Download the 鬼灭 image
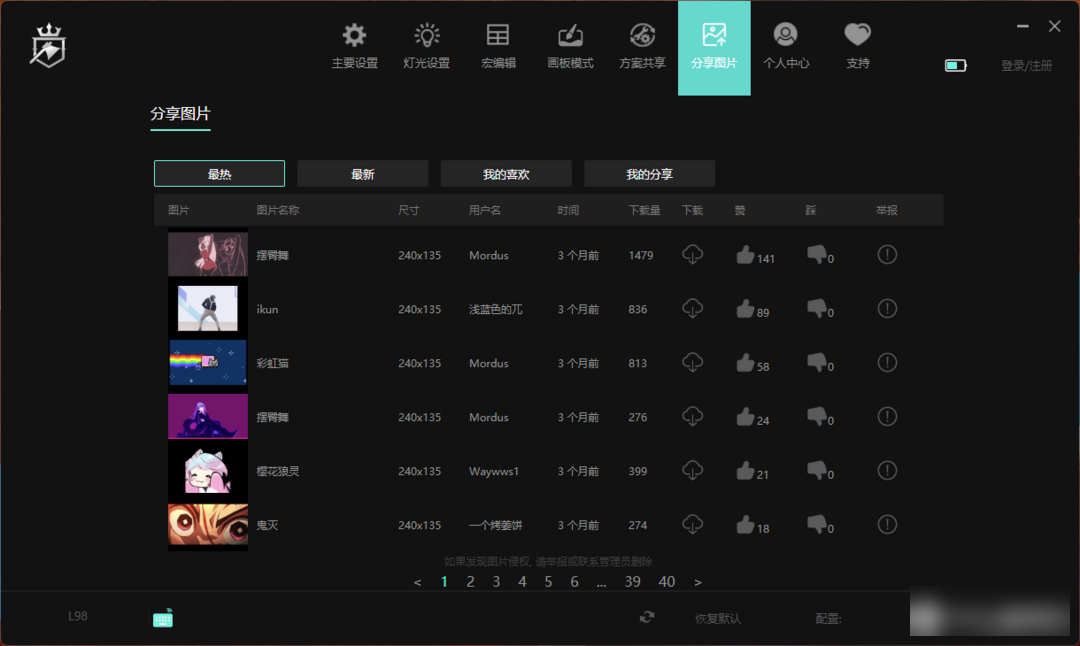The width and height of the screenshot is (1080, 646). pos(692,525)
